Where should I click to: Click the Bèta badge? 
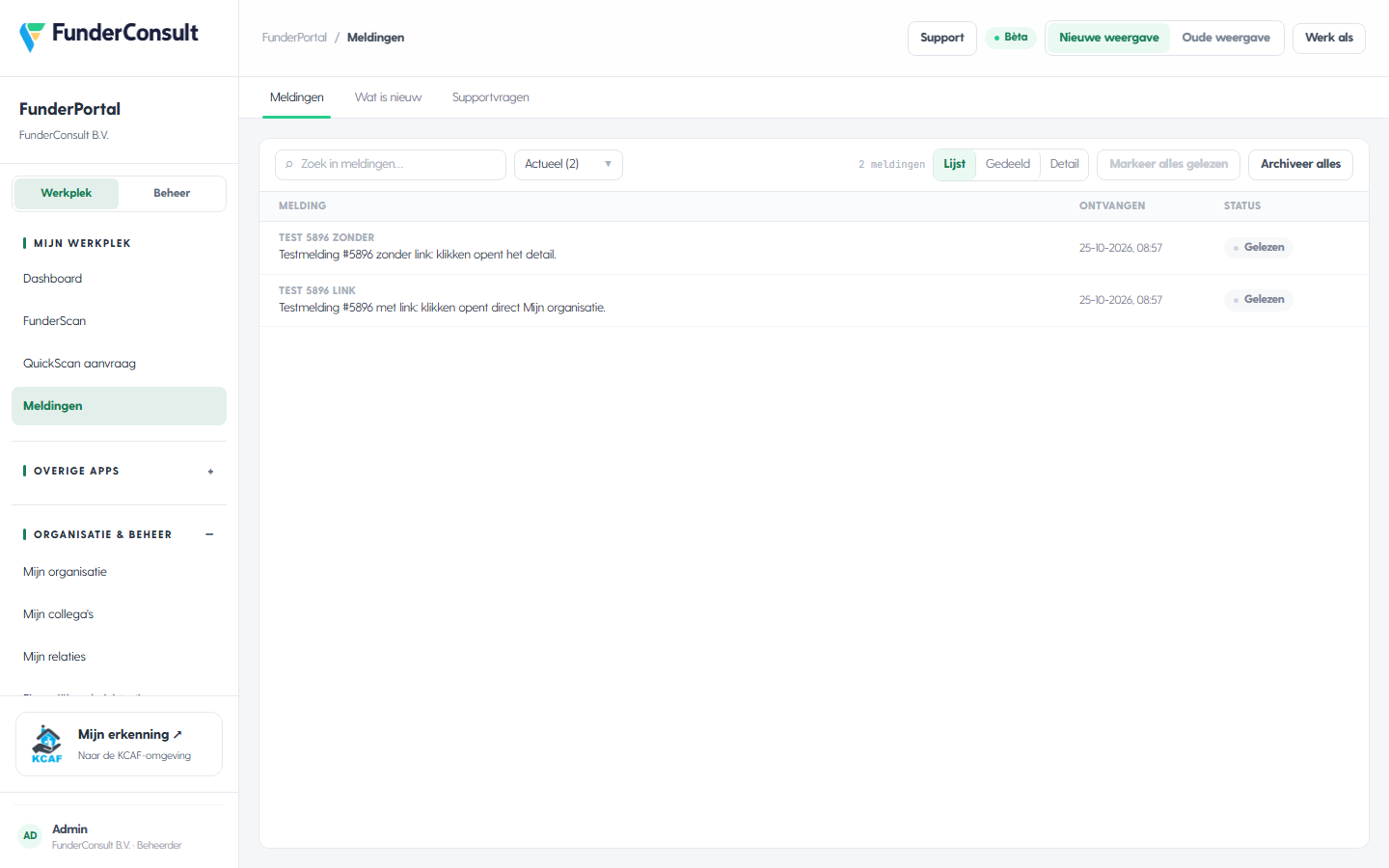coord(1010,38)
